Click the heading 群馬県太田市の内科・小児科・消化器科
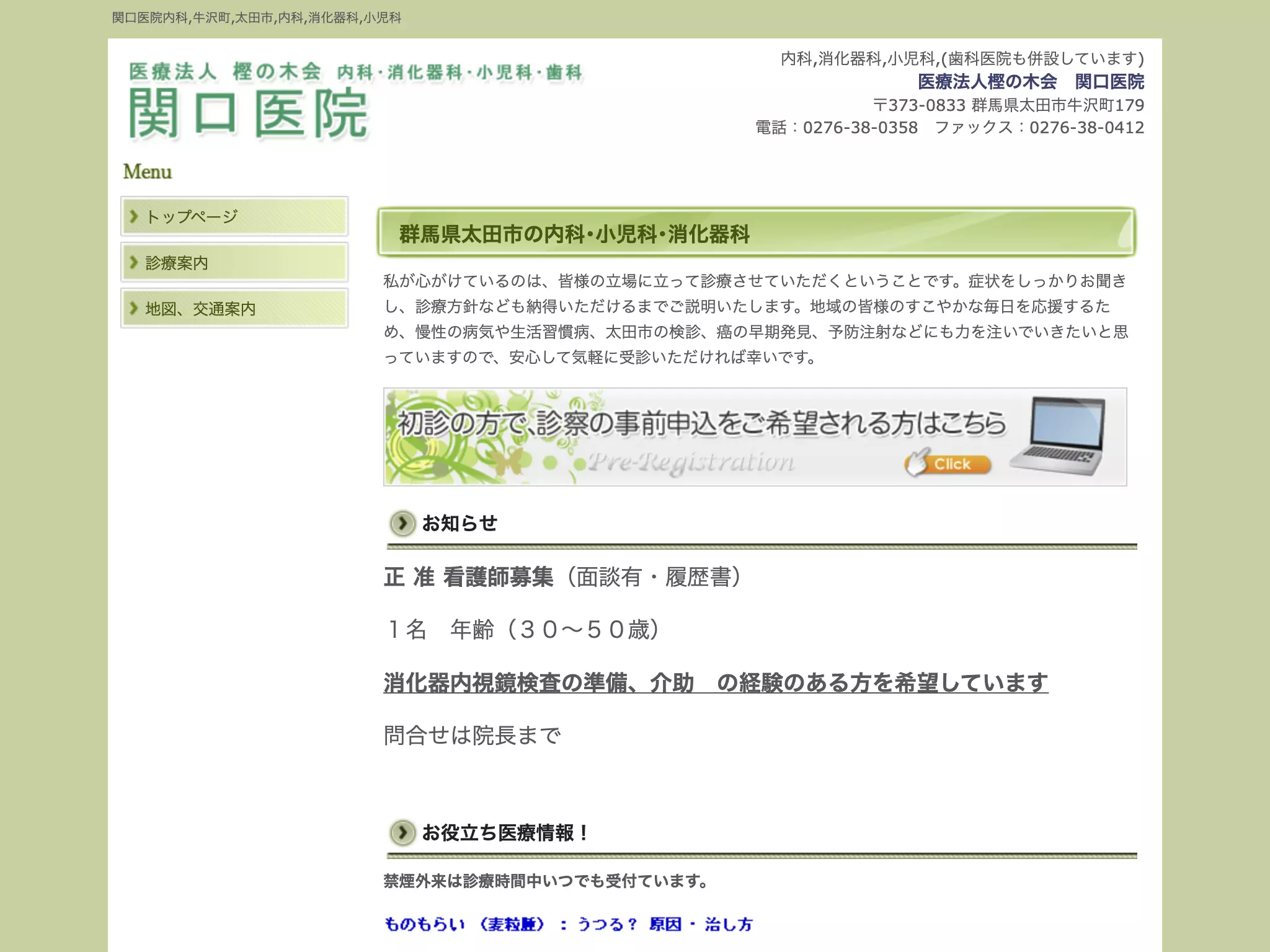This screenshot has width=1270, height=952. click(574, 234)
